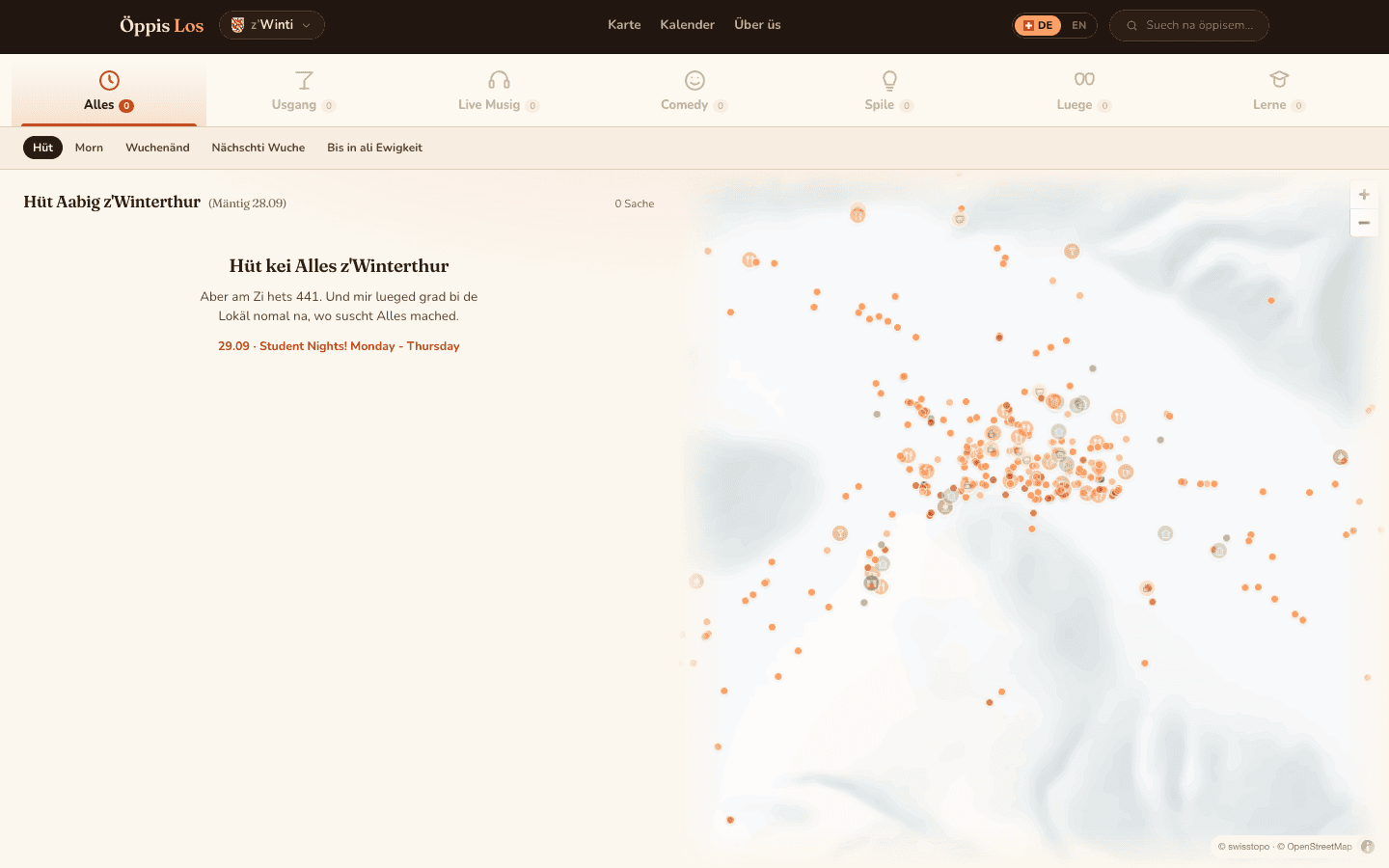Click the Öppis Los logo
Viewport: 1389px width, 868px height.
(x=162, y=25)
